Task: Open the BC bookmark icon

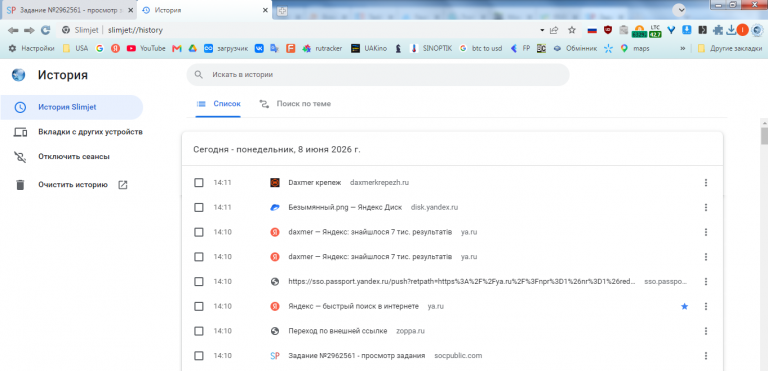Action: 541,49
